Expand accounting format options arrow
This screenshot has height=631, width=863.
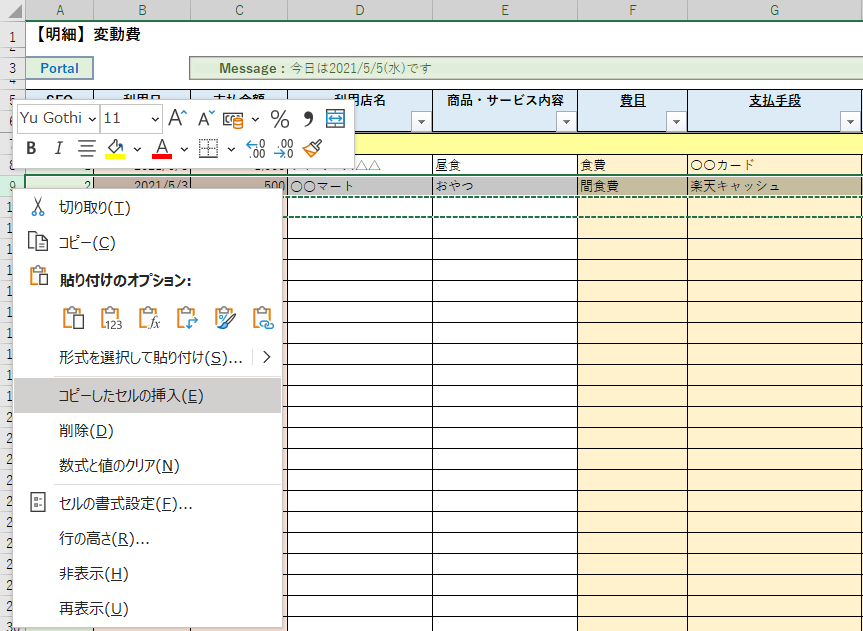(255, 119)
